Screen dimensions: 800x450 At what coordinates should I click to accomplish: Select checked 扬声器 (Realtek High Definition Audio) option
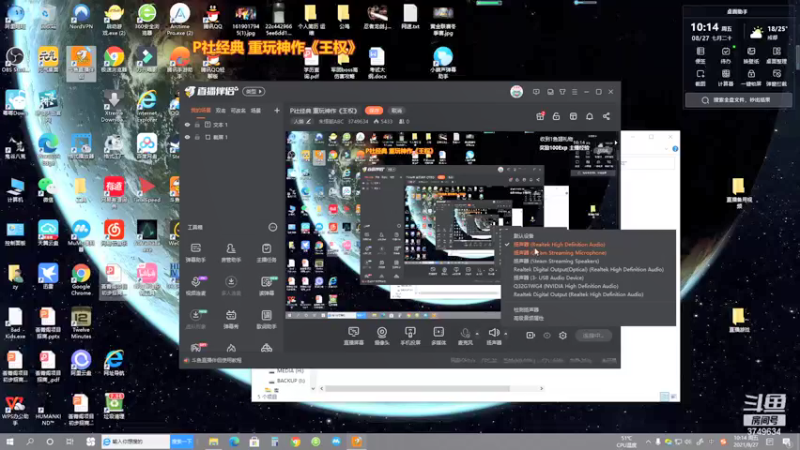tap(559, 244)
